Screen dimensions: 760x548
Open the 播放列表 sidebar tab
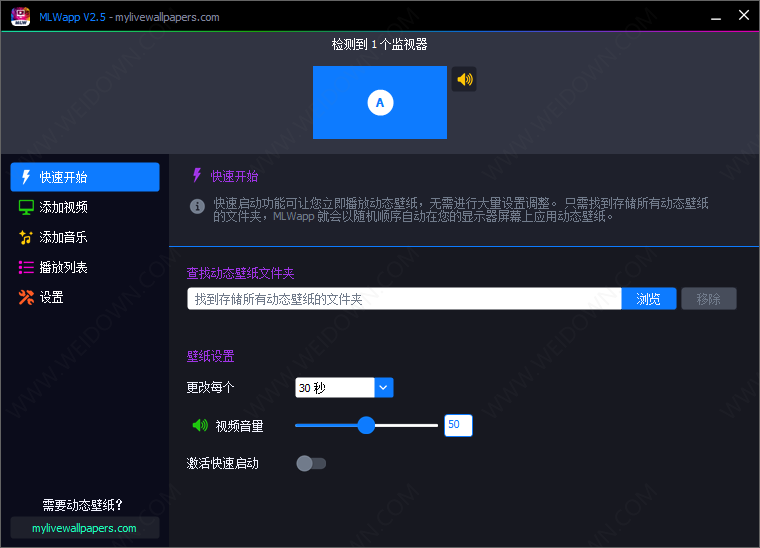[x=85, y=267]
